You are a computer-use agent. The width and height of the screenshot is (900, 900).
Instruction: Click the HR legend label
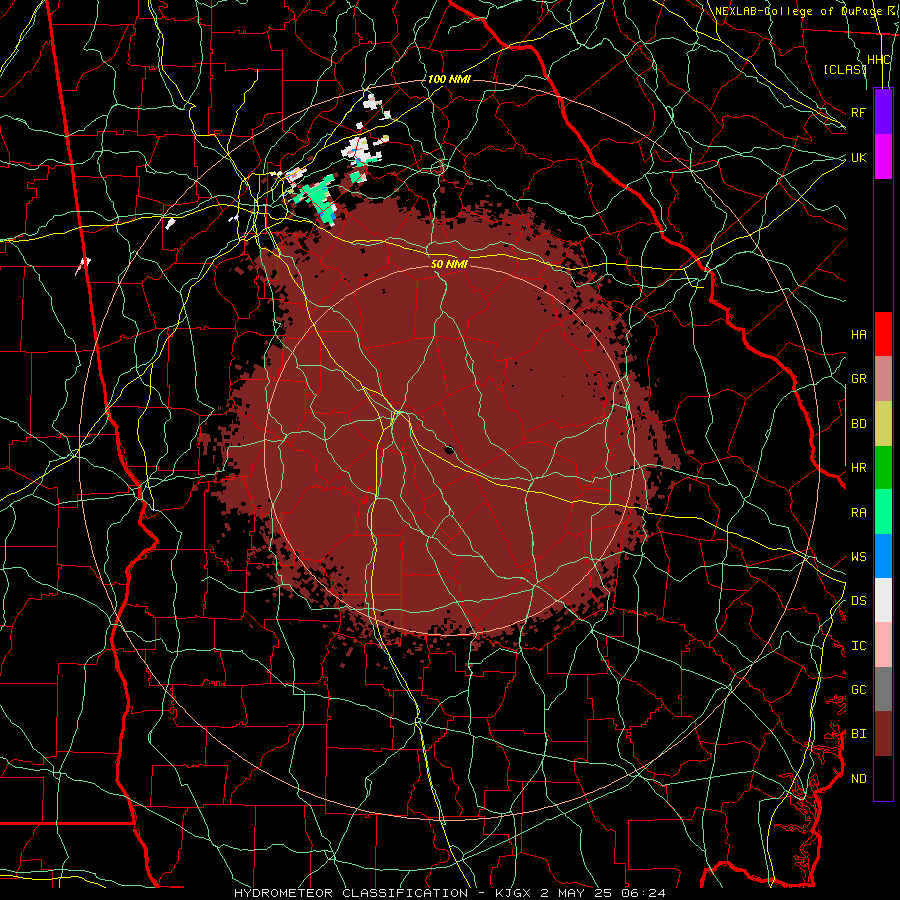[858, 468]
